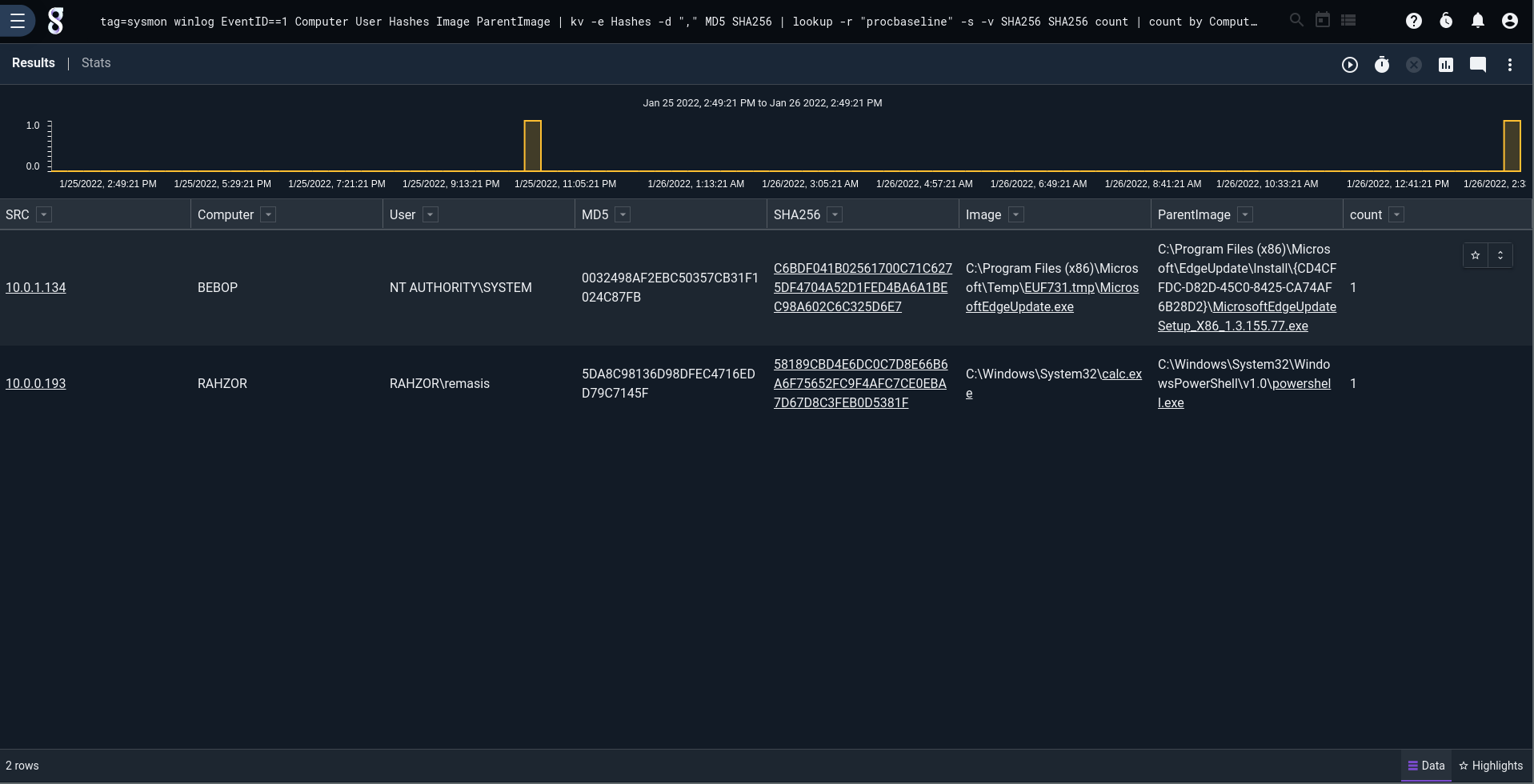
Task: Select the Data view tab
Action: (1426, 766)
